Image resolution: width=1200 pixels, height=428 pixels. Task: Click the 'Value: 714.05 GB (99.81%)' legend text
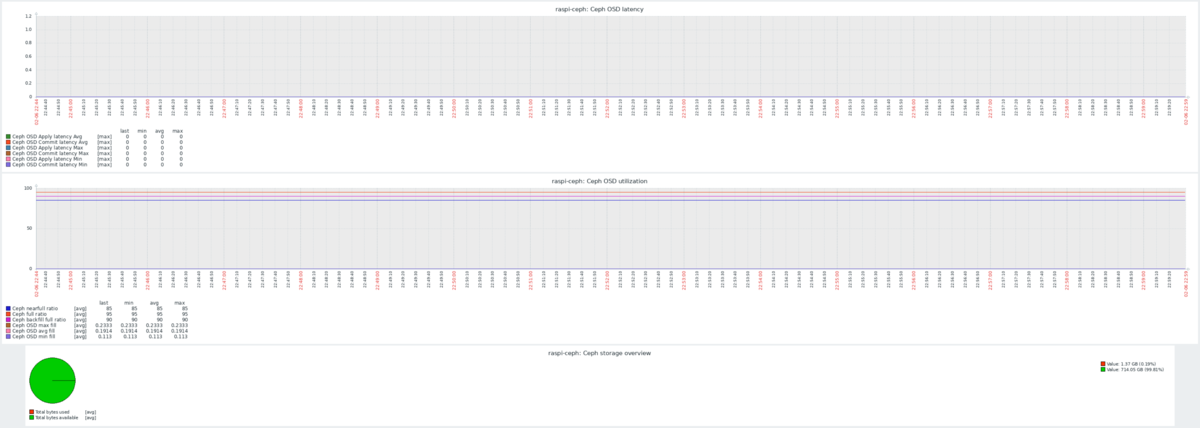coord(1135,369)
